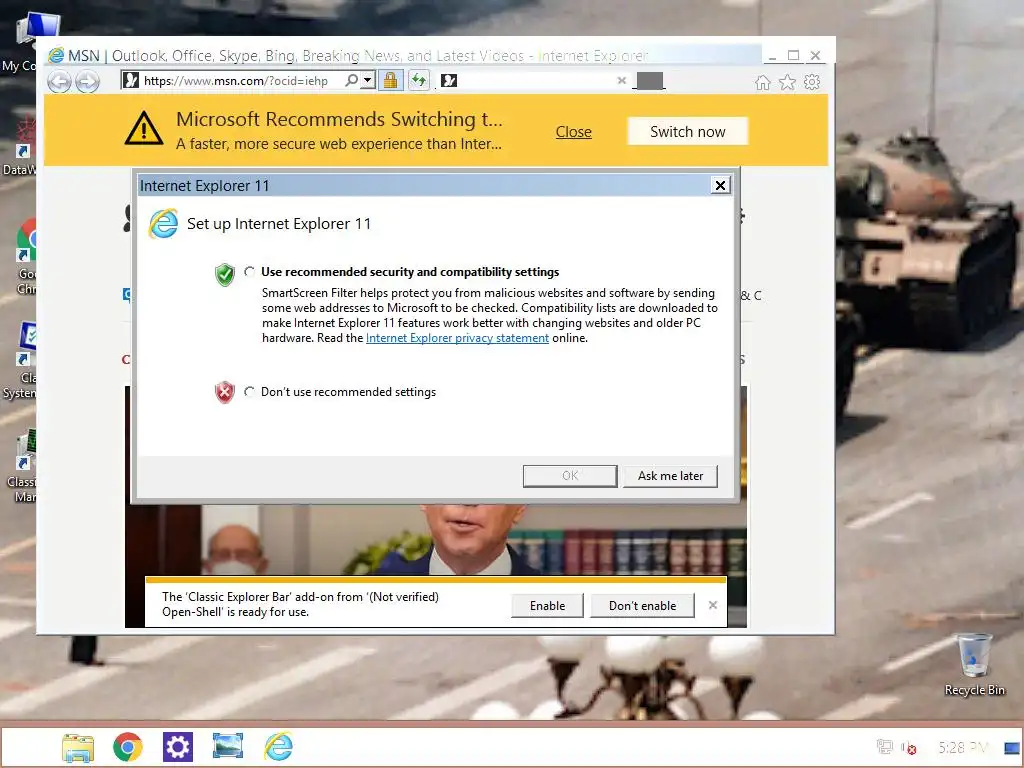Close the MSN browser tab

point(622,80)
